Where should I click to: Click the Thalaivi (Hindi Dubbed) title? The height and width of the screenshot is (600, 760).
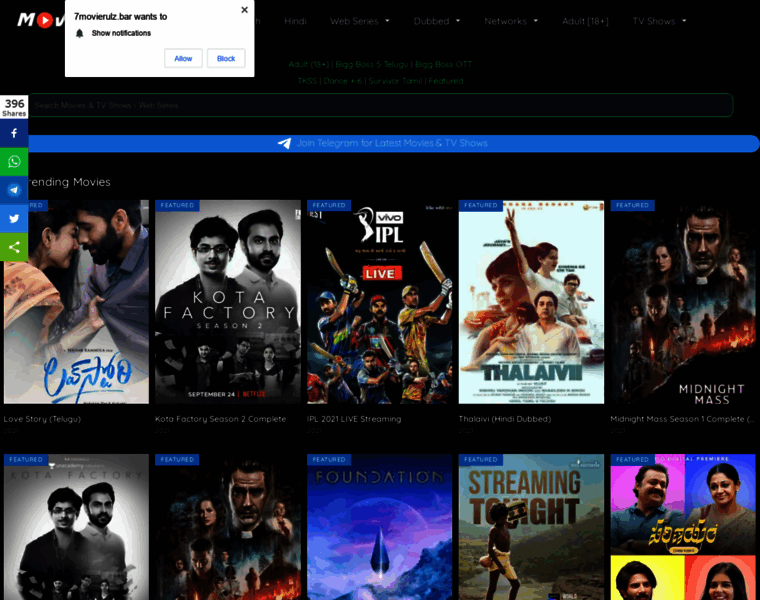pos(505,419)
